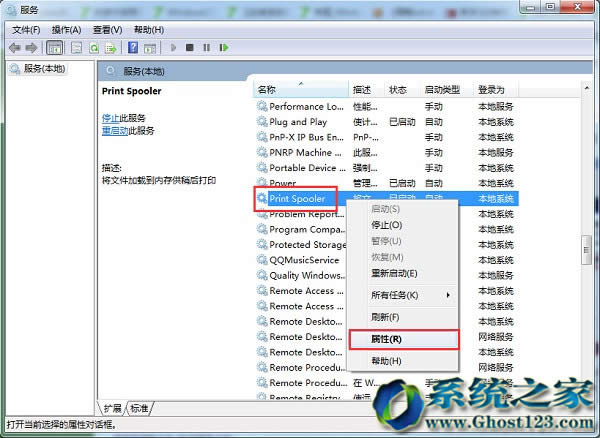Click the Start Service play icon
600x438 pixels.
pos(173,47)
